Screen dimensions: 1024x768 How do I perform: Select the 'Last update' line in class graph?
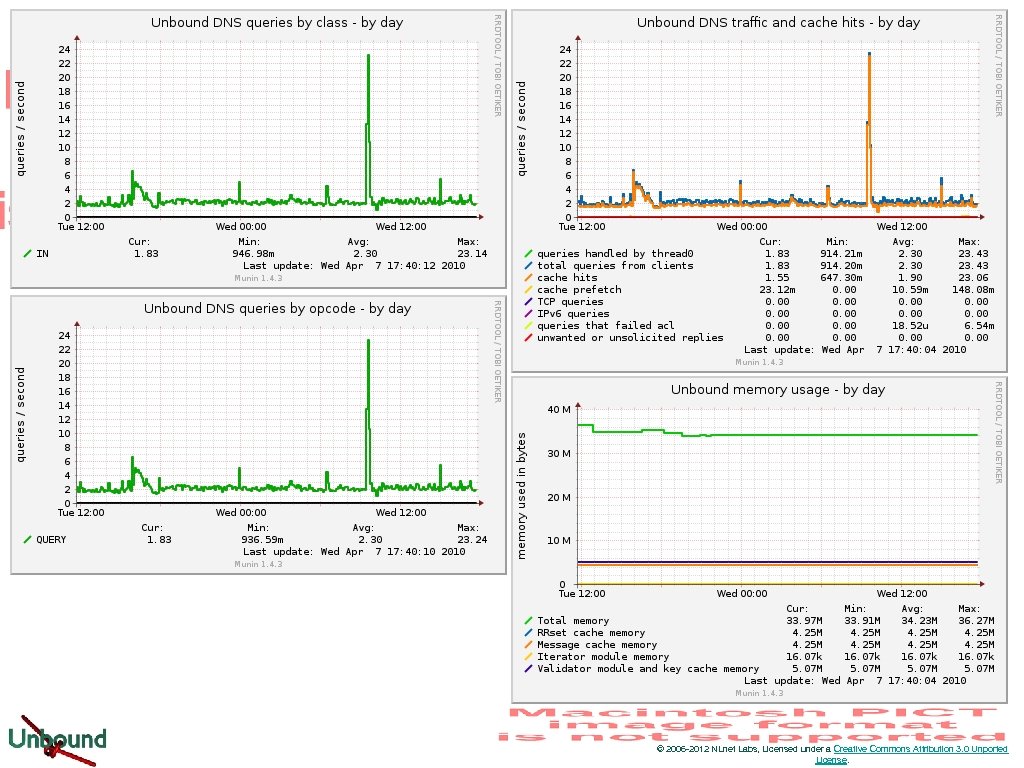pyautogui.click(x=354, y=265)
